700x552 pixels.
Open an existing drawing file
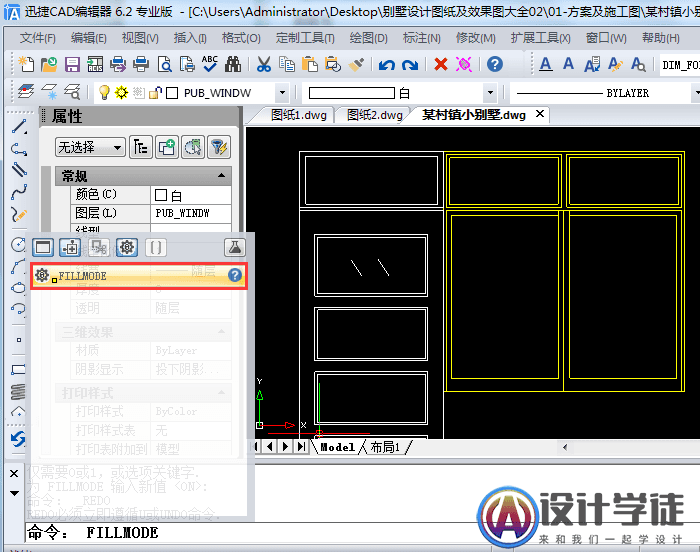click(49, 65)
